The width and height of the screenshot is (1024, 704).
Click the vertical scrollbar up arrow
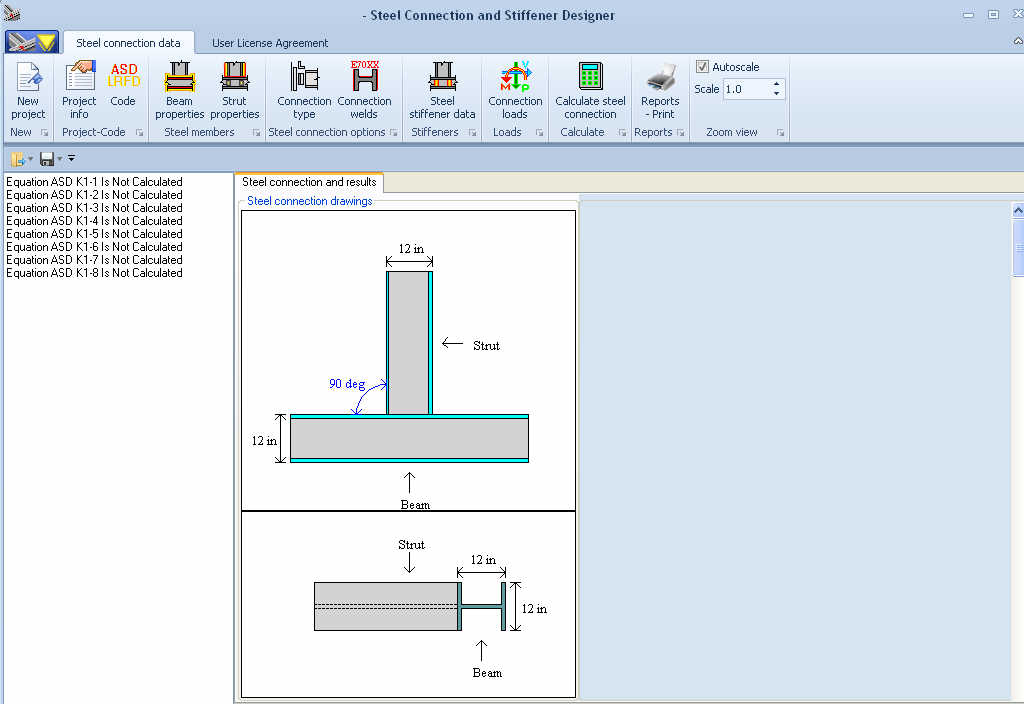[1018, 211]
